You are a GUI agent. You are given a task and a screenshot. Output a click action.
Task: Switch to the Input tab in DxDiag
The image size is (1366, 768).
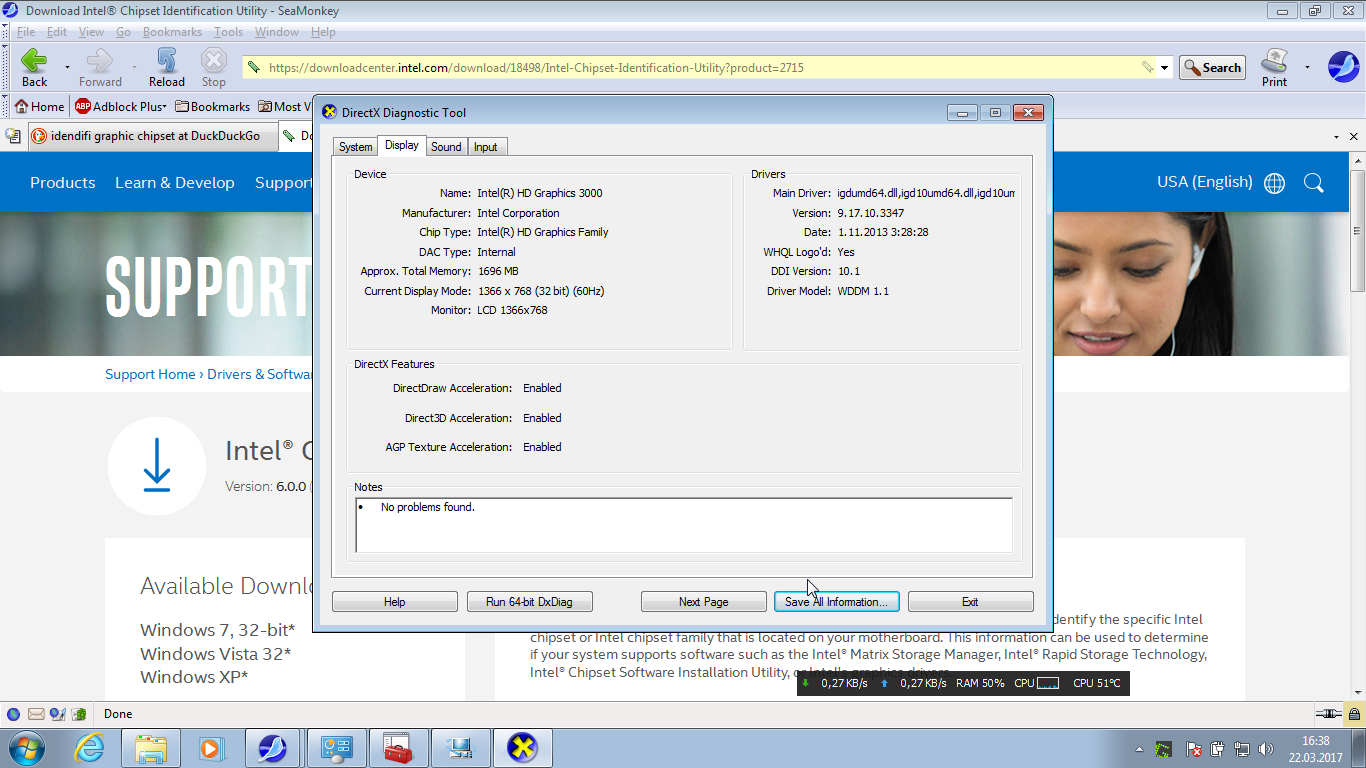(x=486, y=147)
